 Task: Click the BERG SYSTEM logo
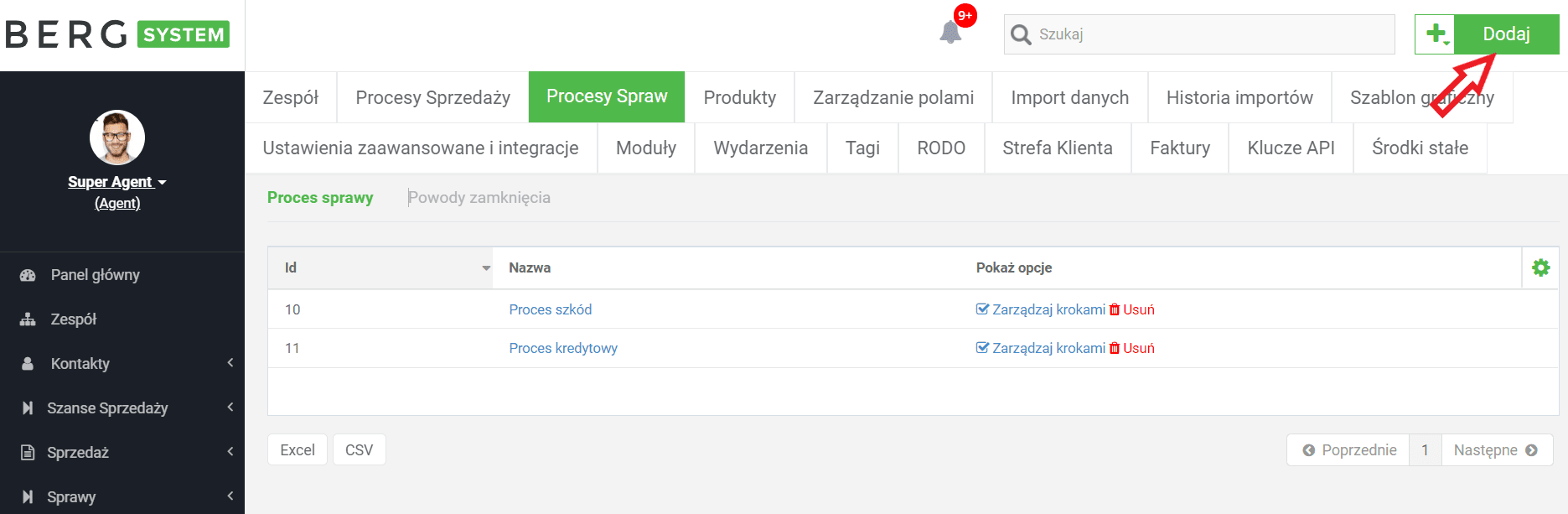pyautogui.click(x=117, y=34)
